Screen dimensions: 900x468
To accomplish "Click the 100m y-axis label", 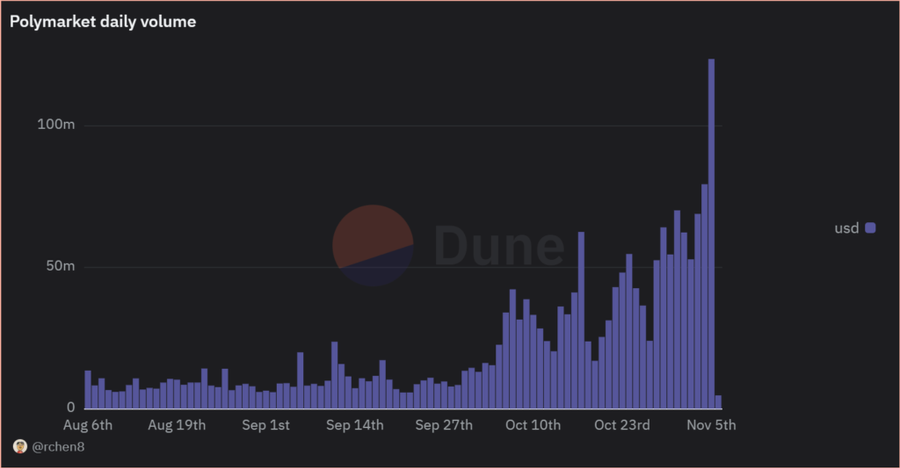I will point(56,125).
